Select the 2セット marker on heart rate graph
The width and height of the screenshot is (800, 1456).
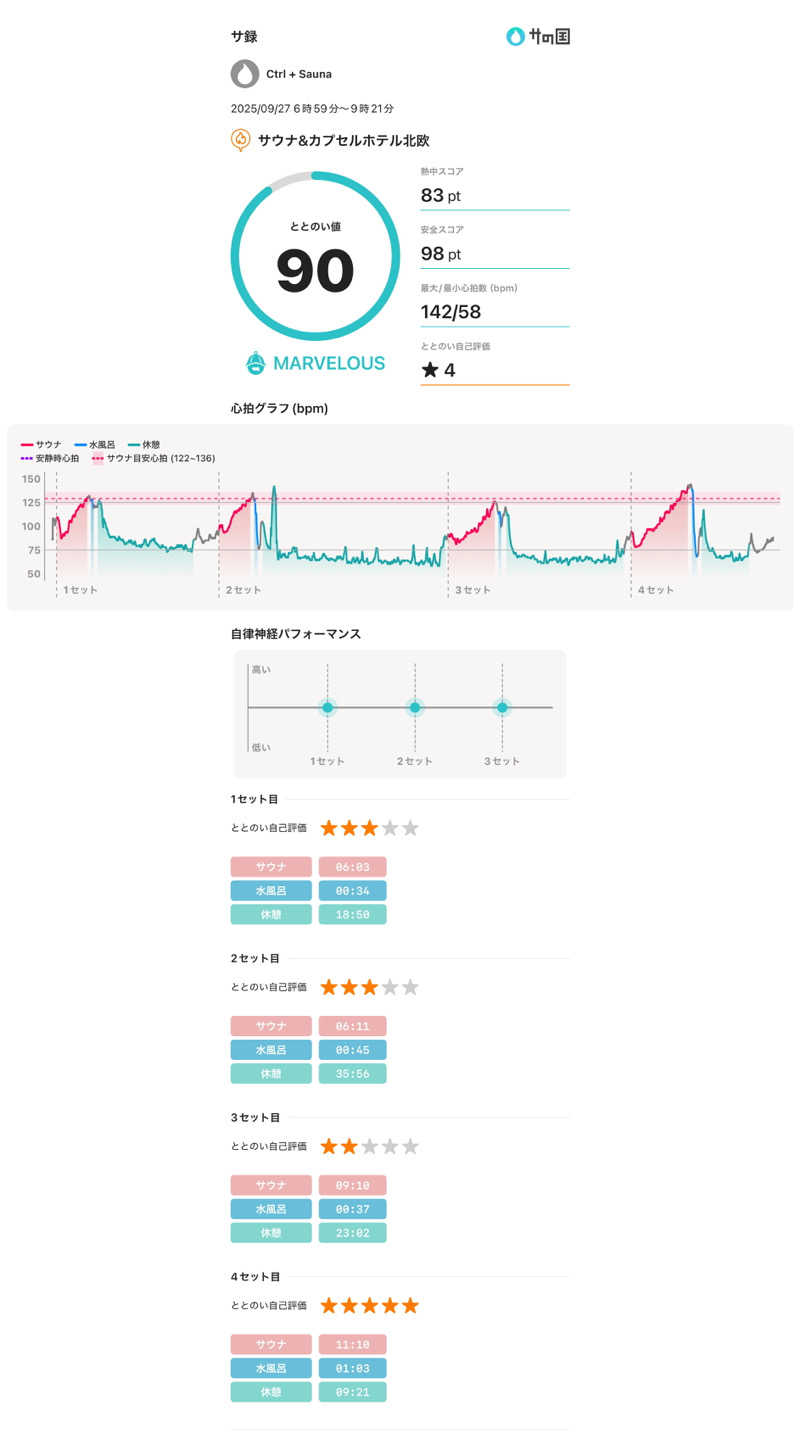point(243,590)
